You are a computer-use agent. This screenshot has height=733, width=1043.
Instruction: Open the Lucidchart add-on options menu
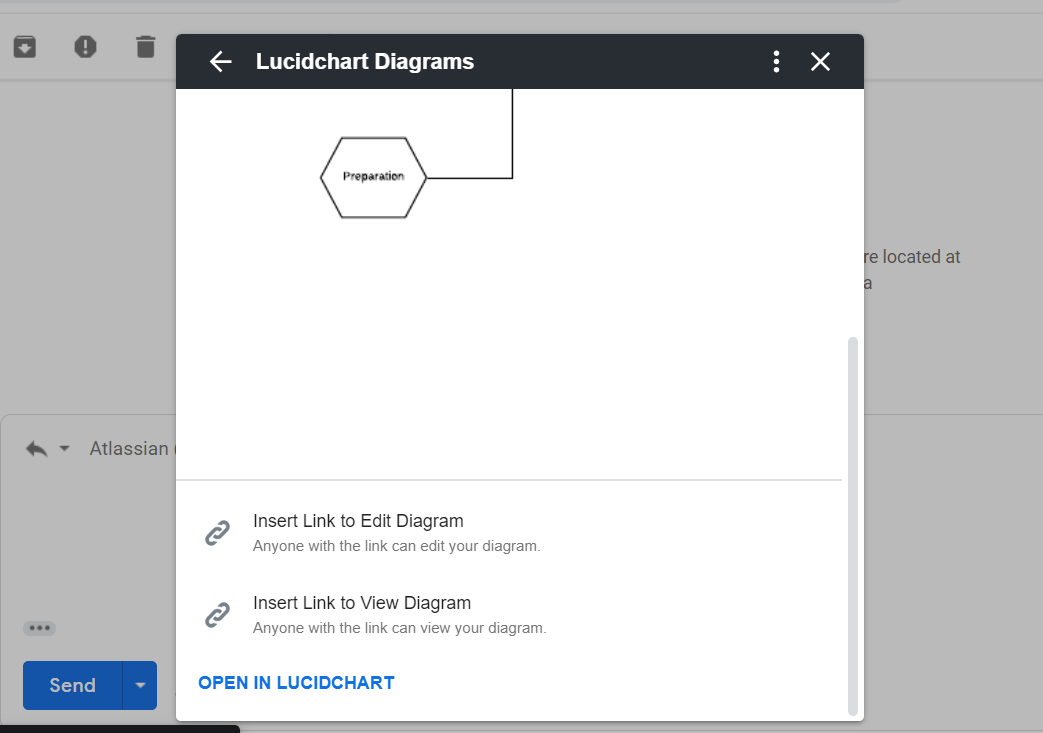click(x=776, y=61)
